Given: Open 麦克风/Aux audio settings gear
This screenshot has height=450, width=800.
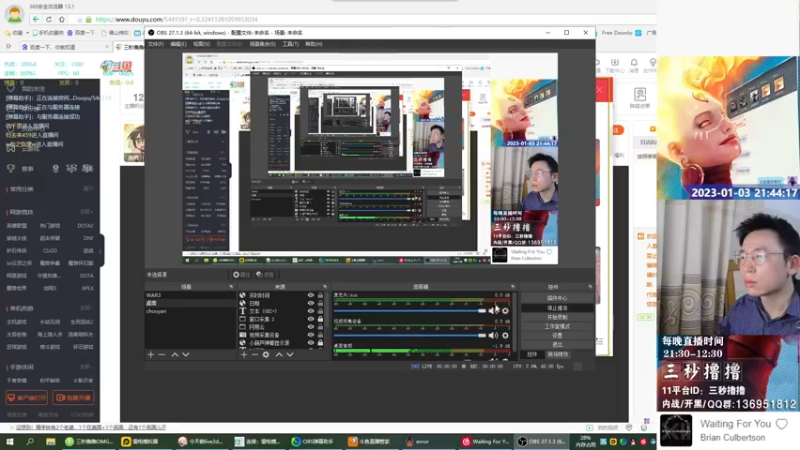Looking at the screenshot, I should [x=505, y=311].
